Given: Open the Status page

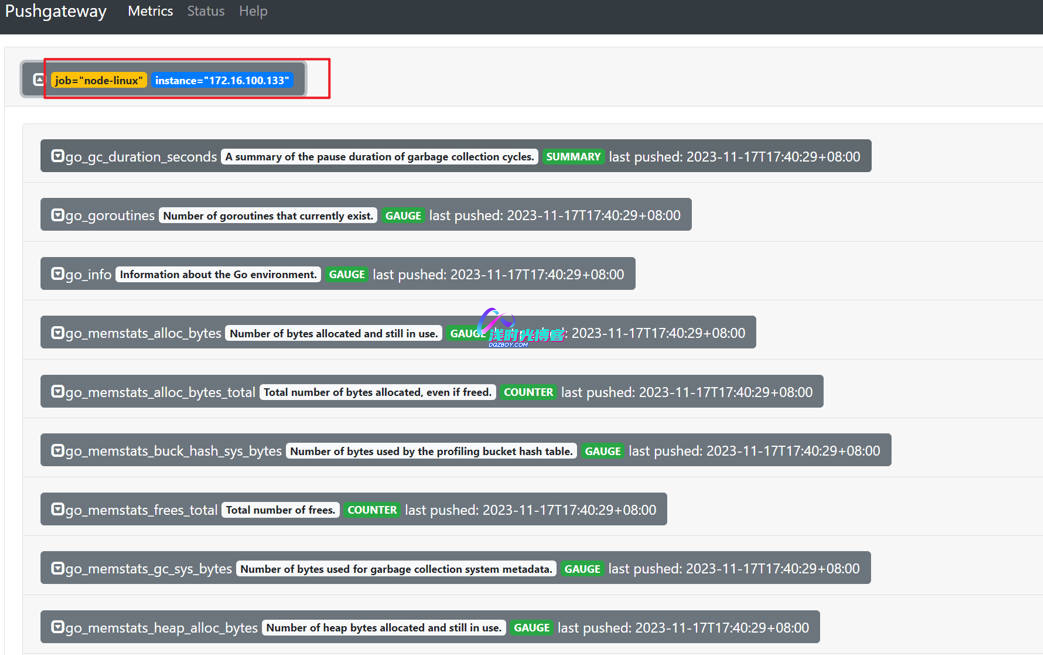Looking at the screenshot, I should coord(206,11).
